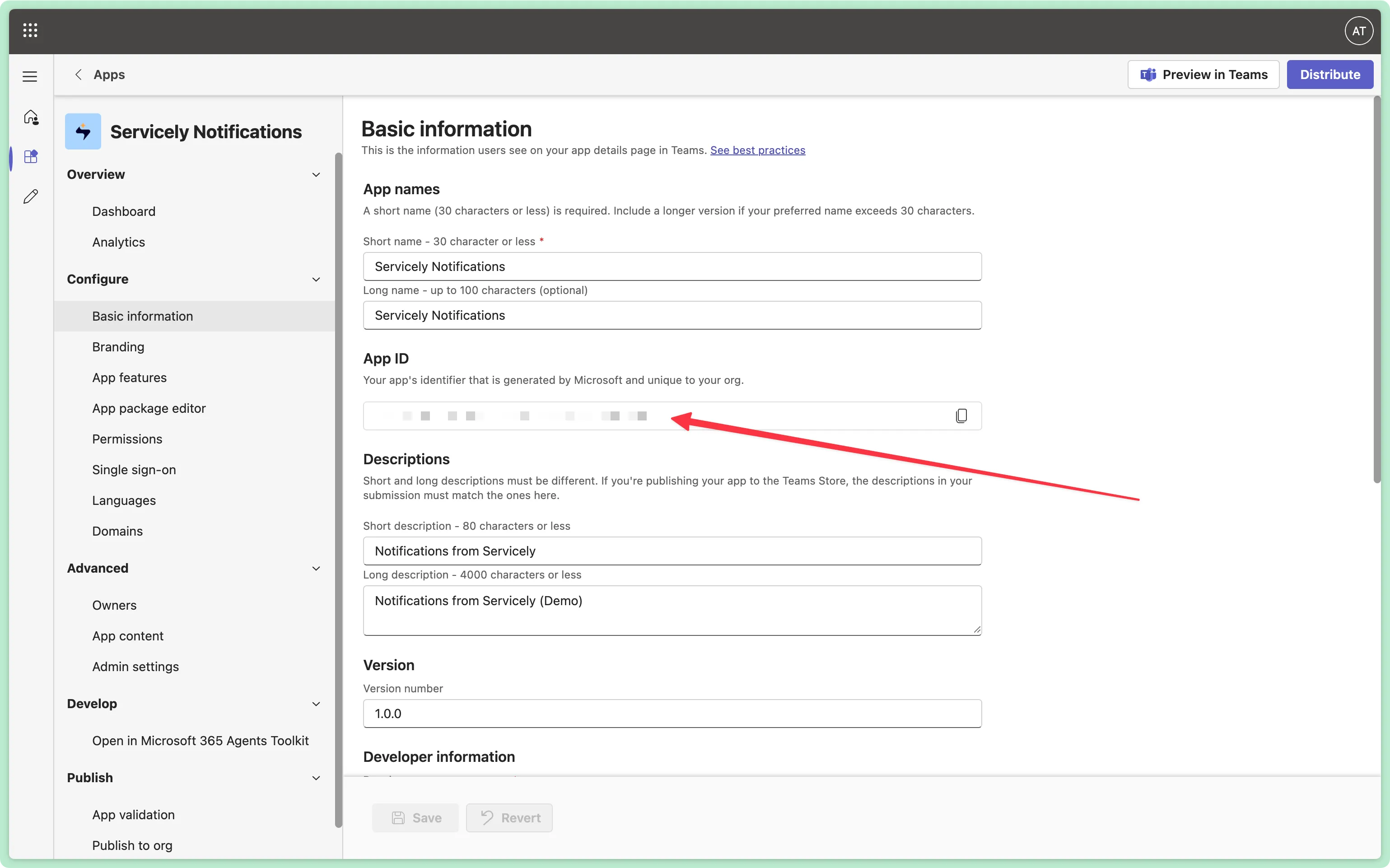Collapse the Overview section

(x=316, y=174)
